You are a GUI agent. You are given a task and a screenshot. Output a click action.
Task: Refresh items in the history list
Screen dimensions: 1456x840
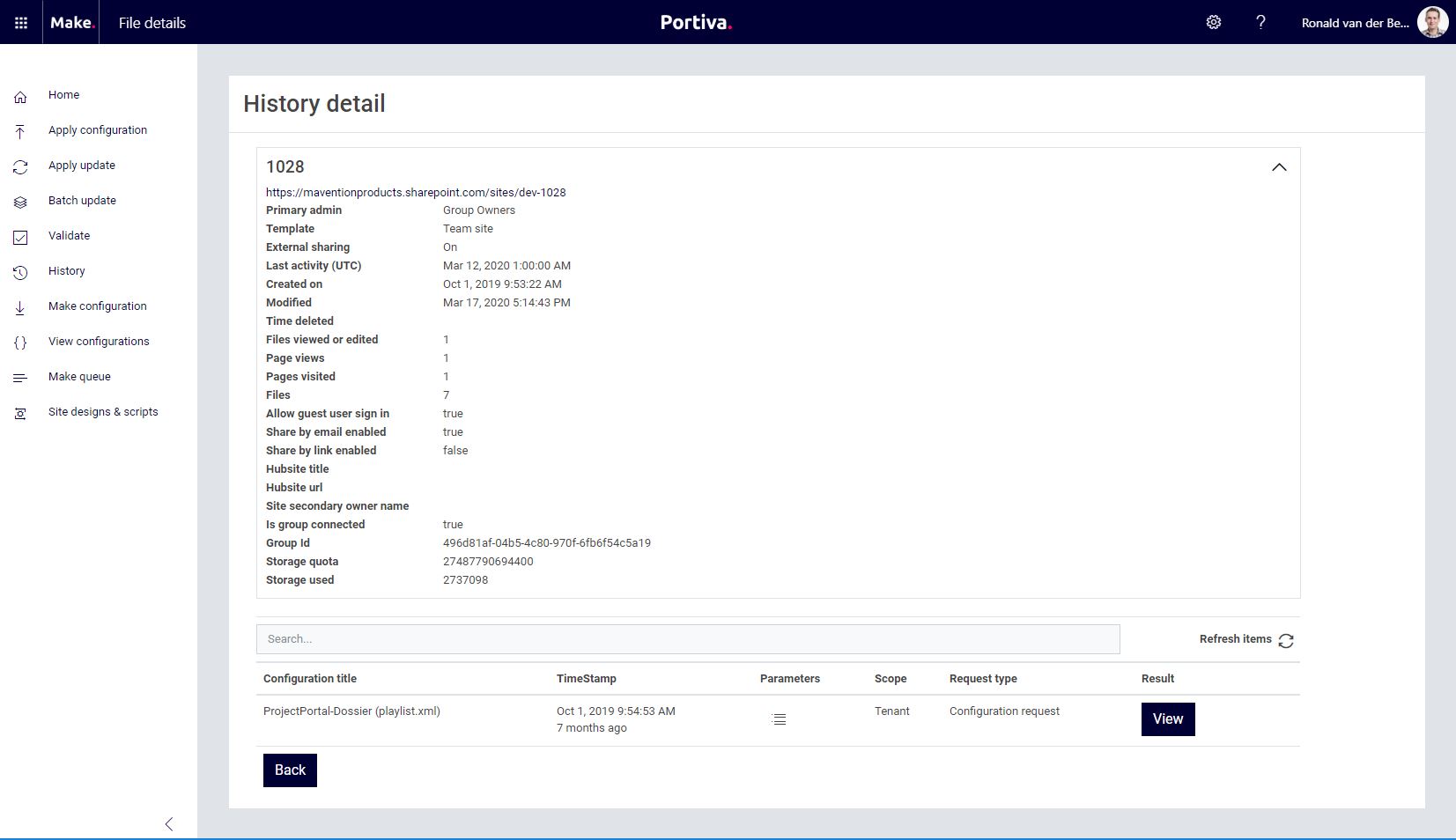click(1285, 640)
